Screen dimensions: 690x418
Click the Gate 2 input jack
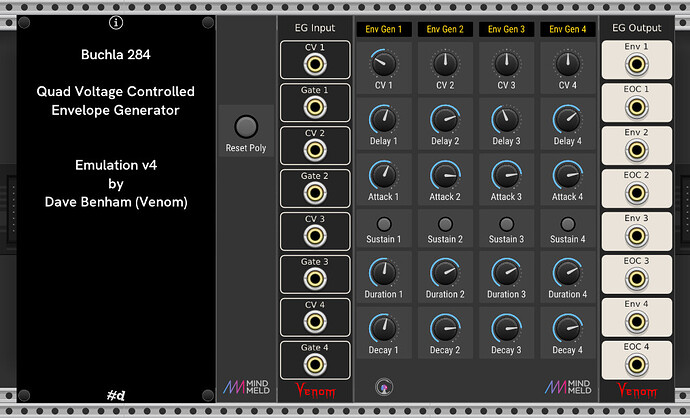click(x=315, y=193)
